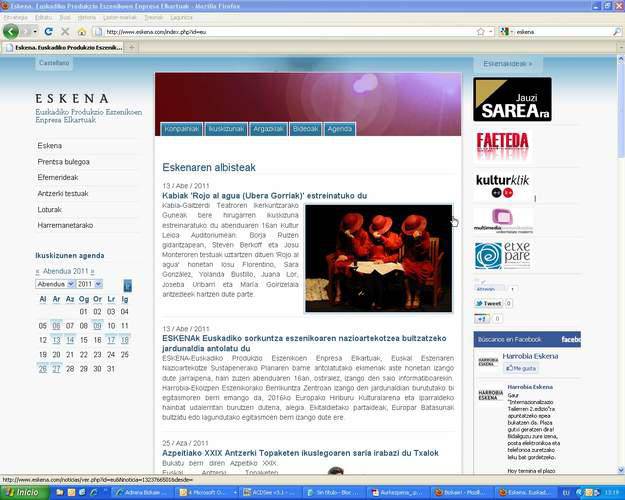Open Prentsa bulegoa in sidebar

pos(63,161)
